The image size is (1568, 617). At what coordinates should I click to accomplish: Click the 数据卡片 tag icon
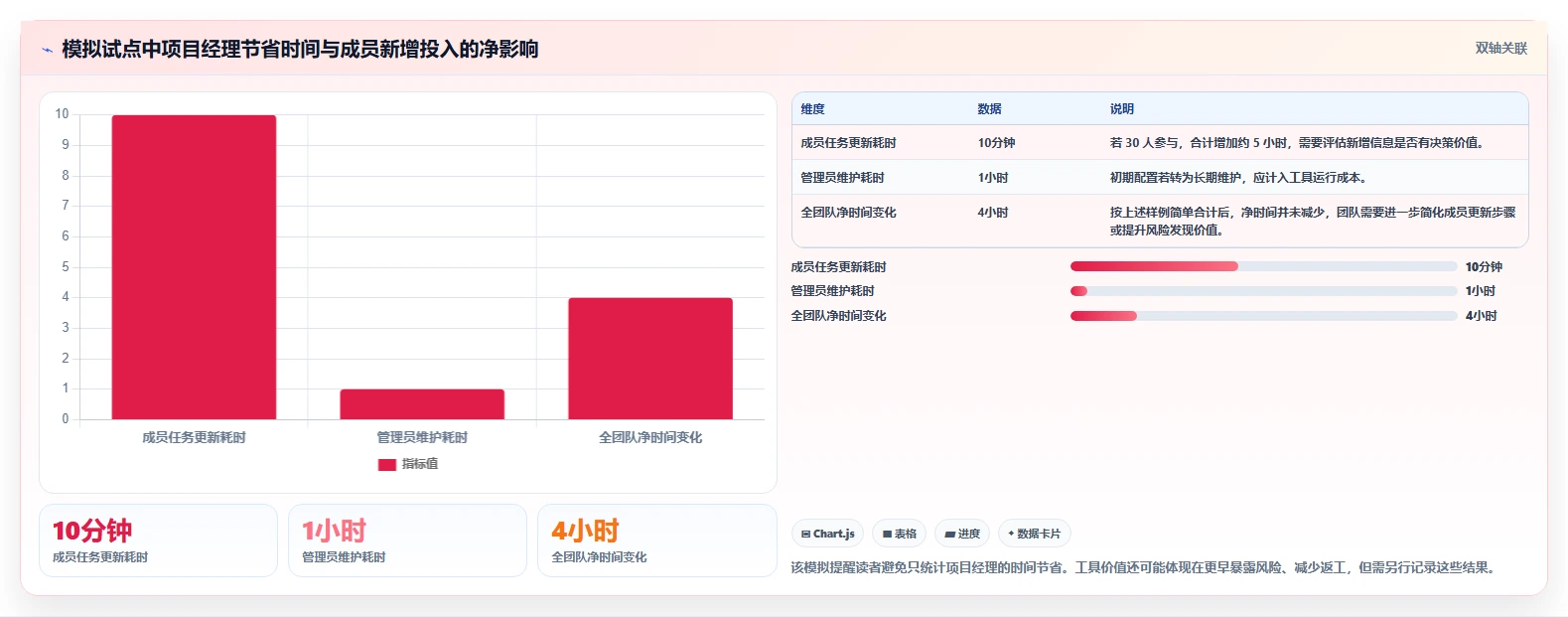pos(1011,535)
